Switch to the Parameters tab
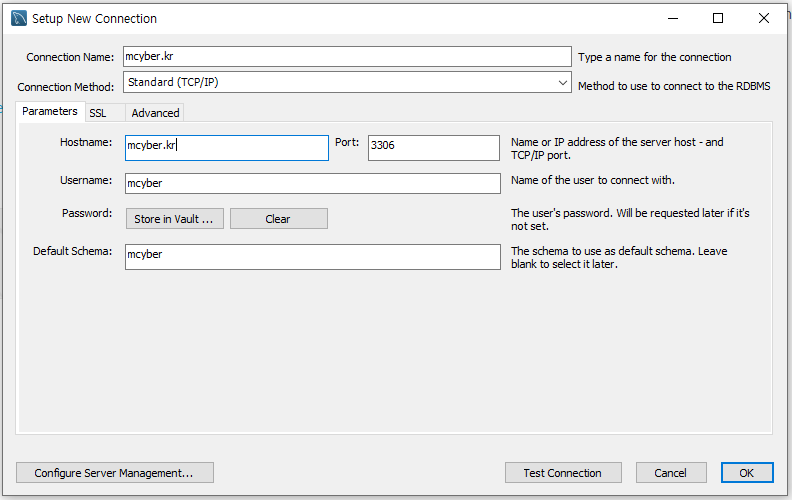Screen dimensions: 792x500 pos(50,112)
